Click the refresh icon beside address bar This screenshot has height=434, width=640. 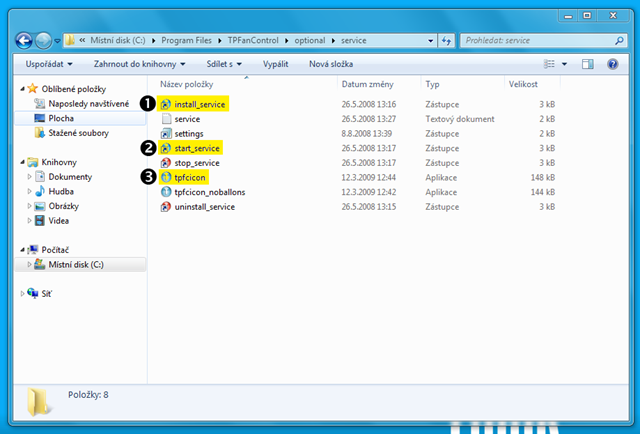(446, 40)
